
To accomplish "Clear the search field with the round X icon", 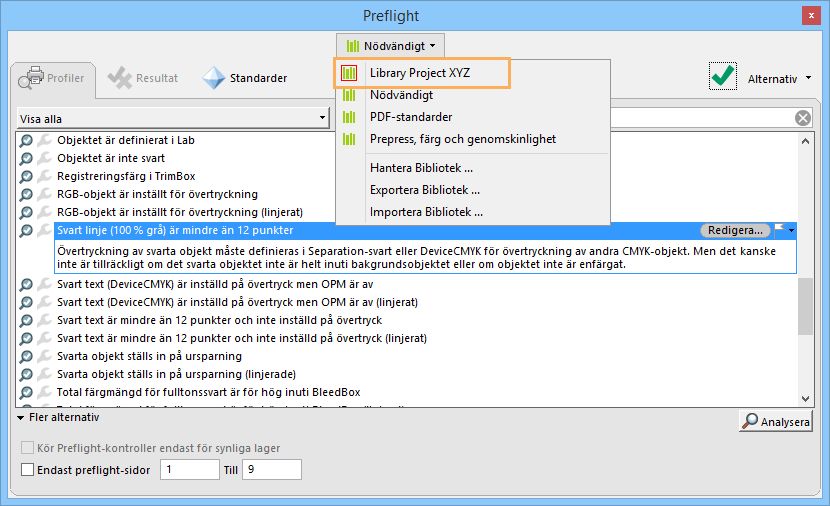I will (x=802, y=118).
